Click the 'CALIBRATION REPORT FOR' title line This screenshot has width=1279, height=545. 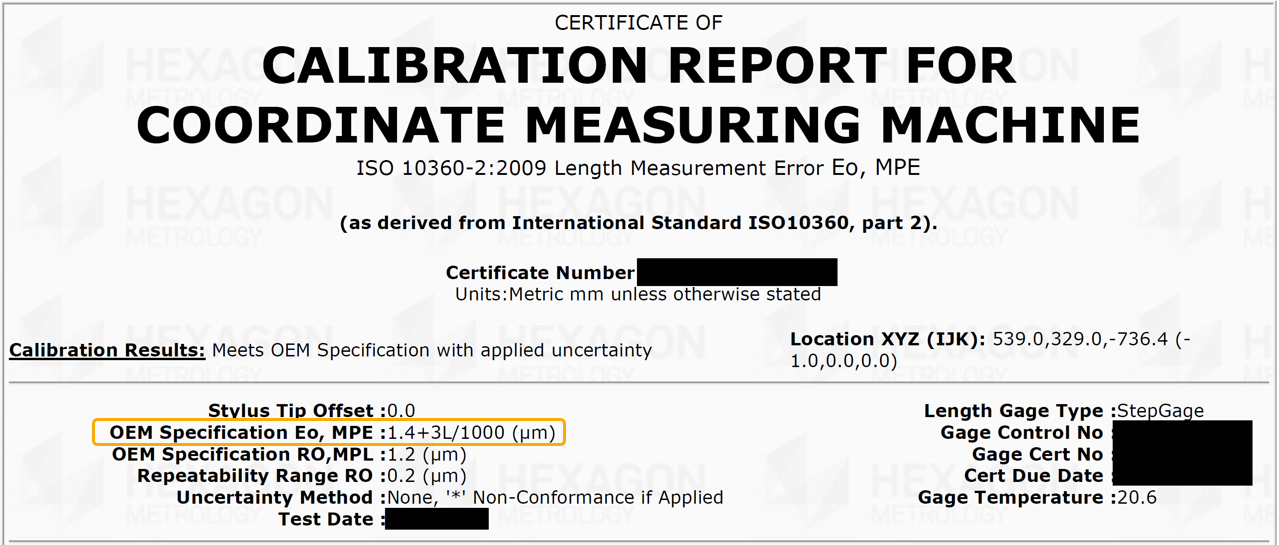coord(639,68)
